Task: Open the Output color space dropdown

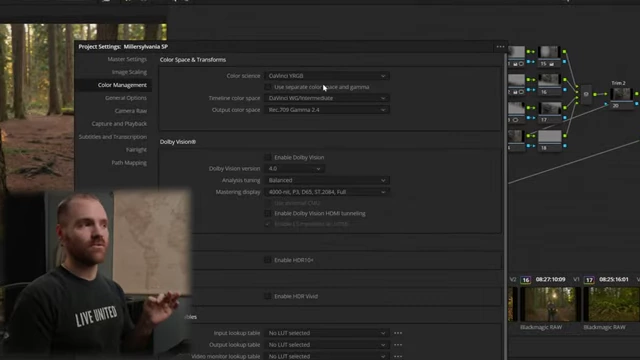Action: (x=327, y=110)
